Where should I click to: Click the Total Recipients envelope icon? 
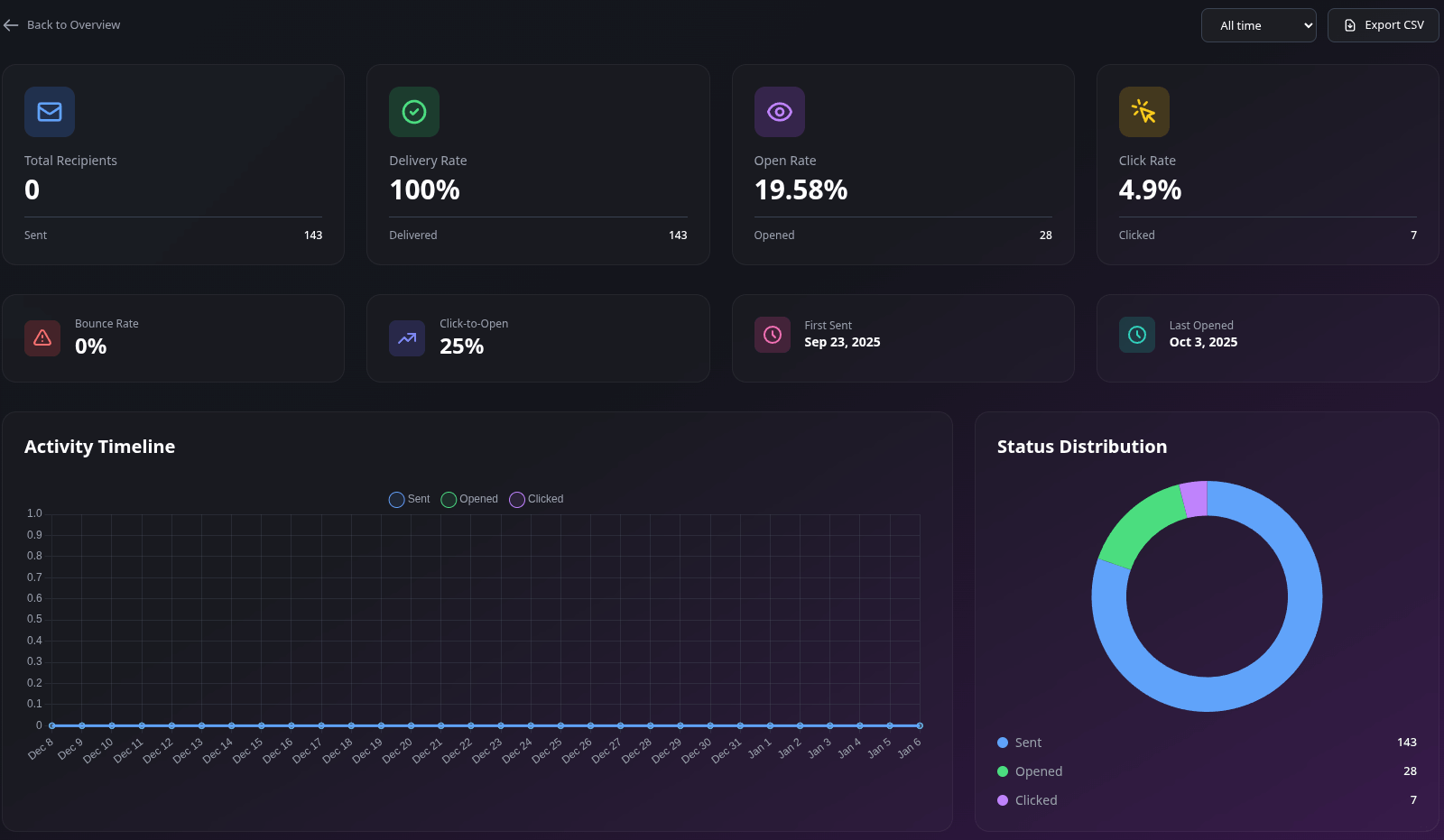[x=50, y=112]
